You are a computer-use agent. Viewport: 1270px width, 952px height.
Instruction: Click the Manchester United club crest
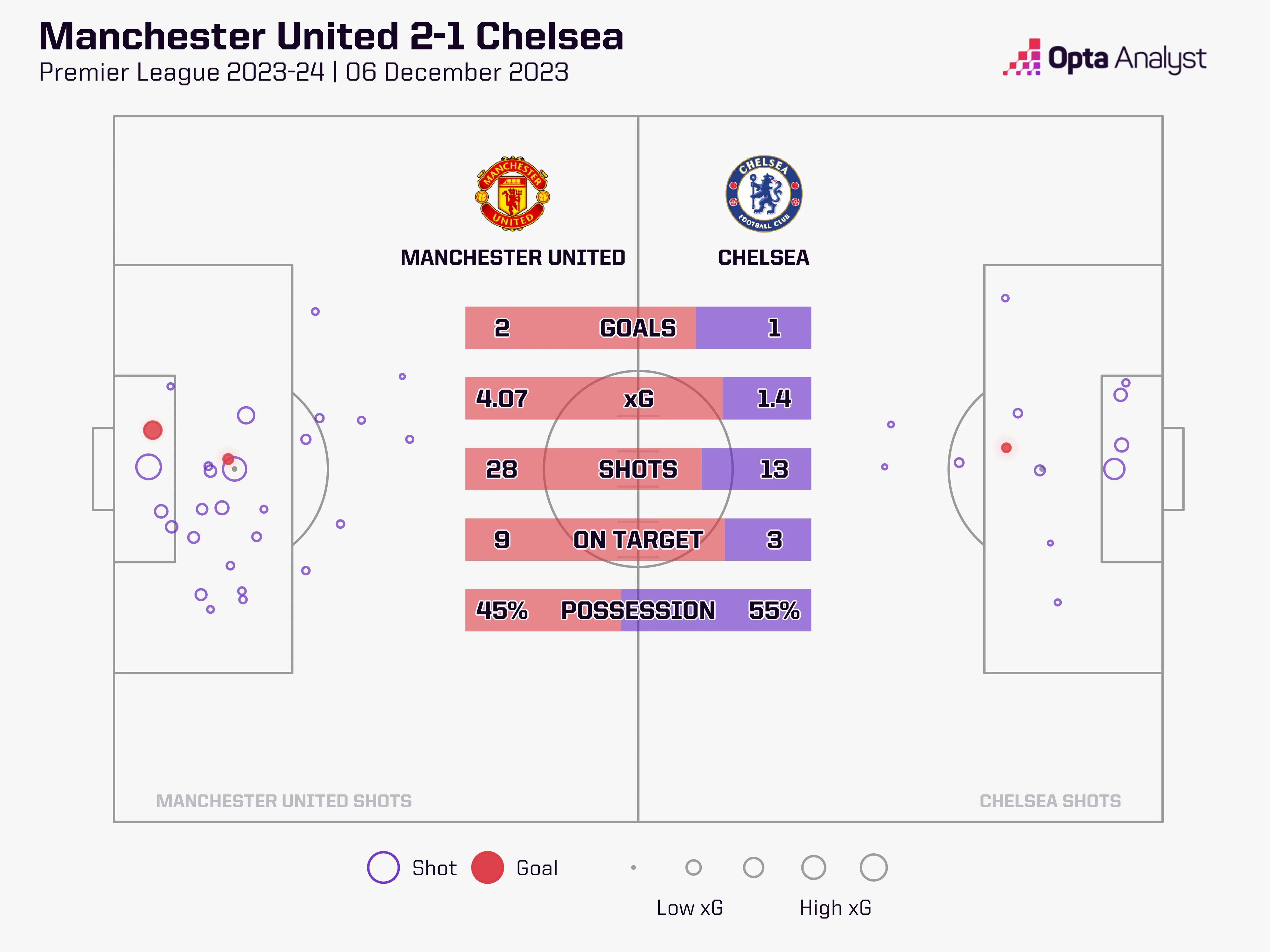512,194
